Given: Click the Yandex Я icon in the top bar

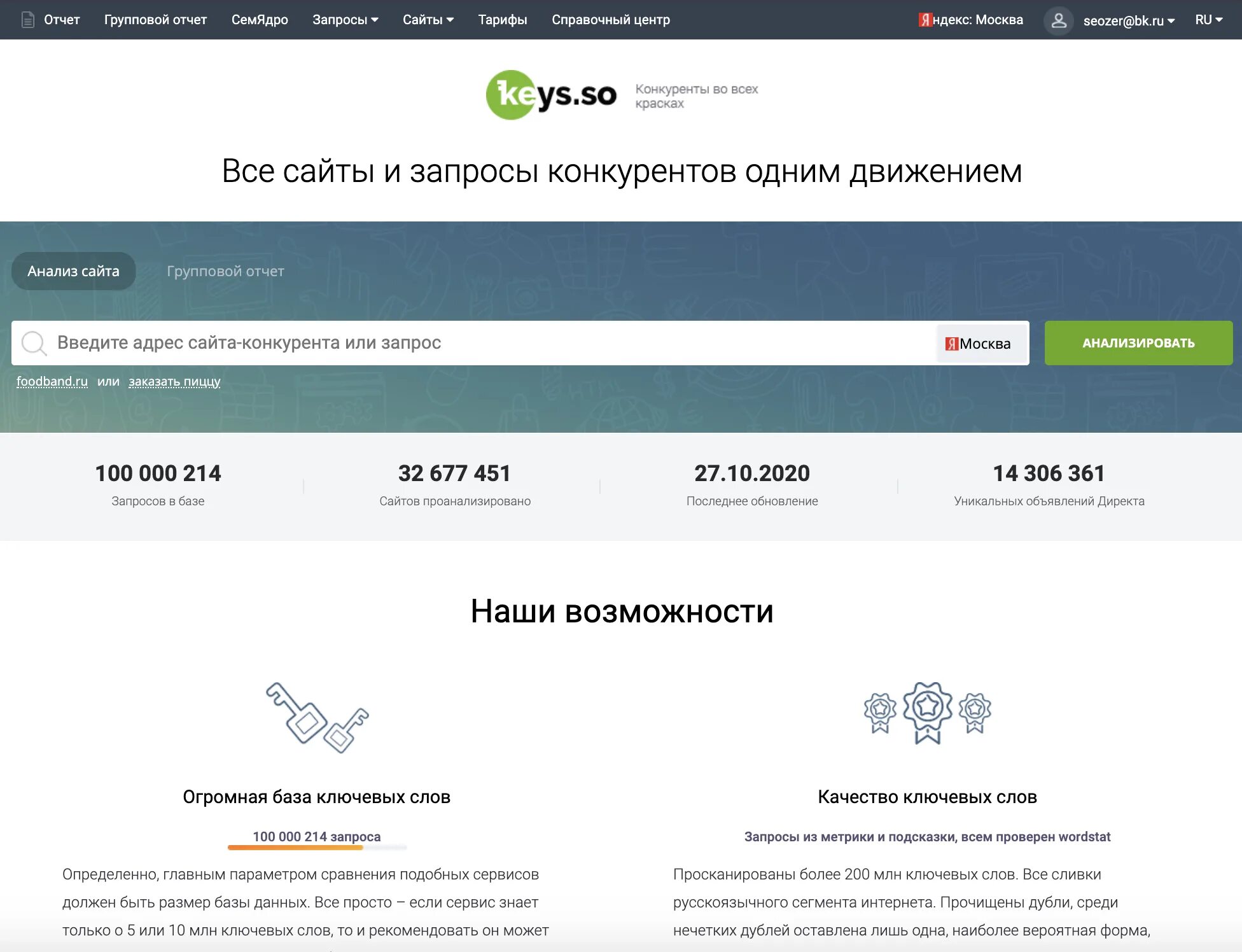Looking at the screenshot, I should tap(925, 20).
